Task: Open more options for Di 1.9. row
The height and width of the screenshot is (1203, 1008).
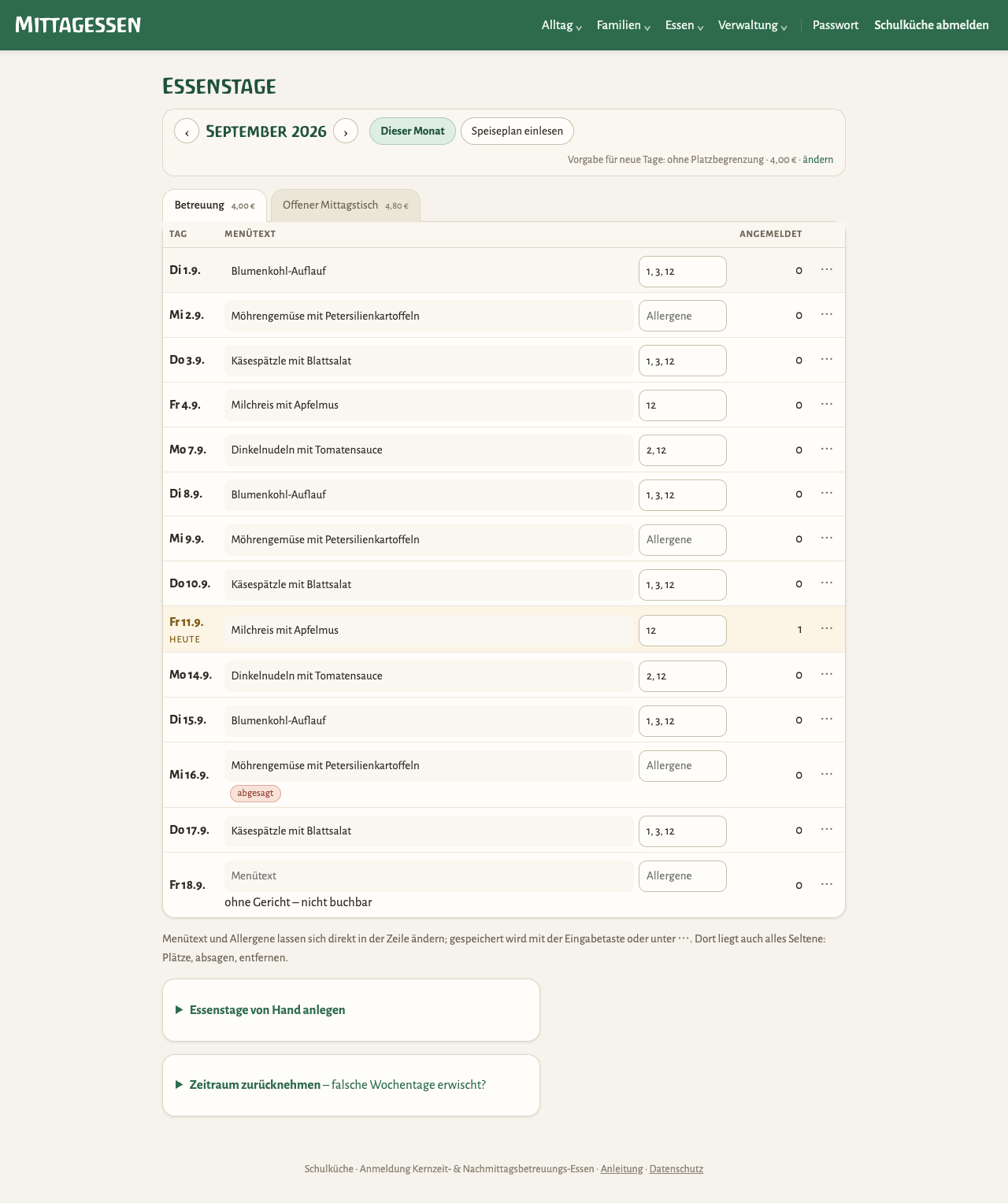Action: (x=827, y=269)
